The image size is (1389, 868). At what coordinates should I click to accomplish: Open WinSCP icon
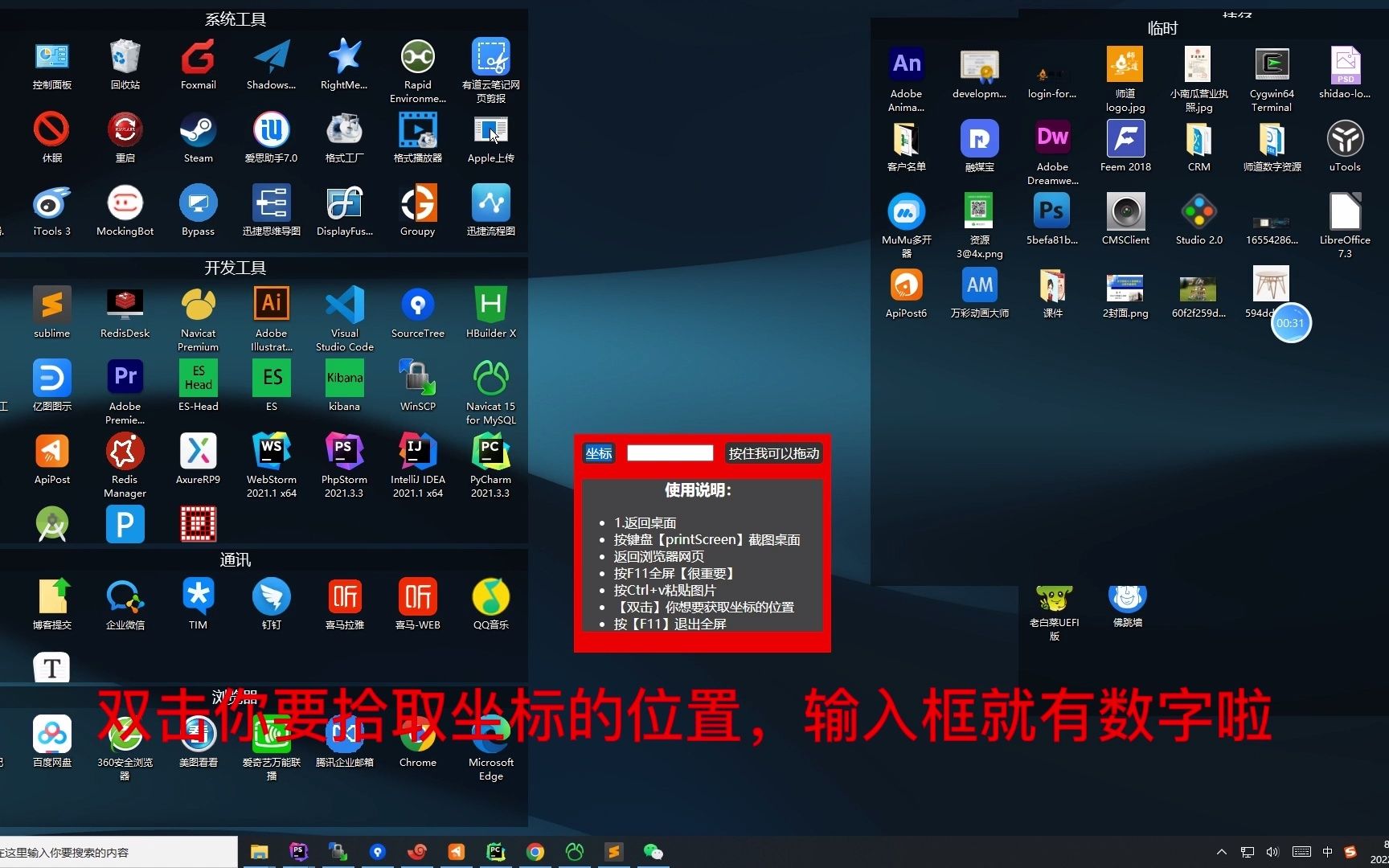pyautogui.click(x=417, y=386)
